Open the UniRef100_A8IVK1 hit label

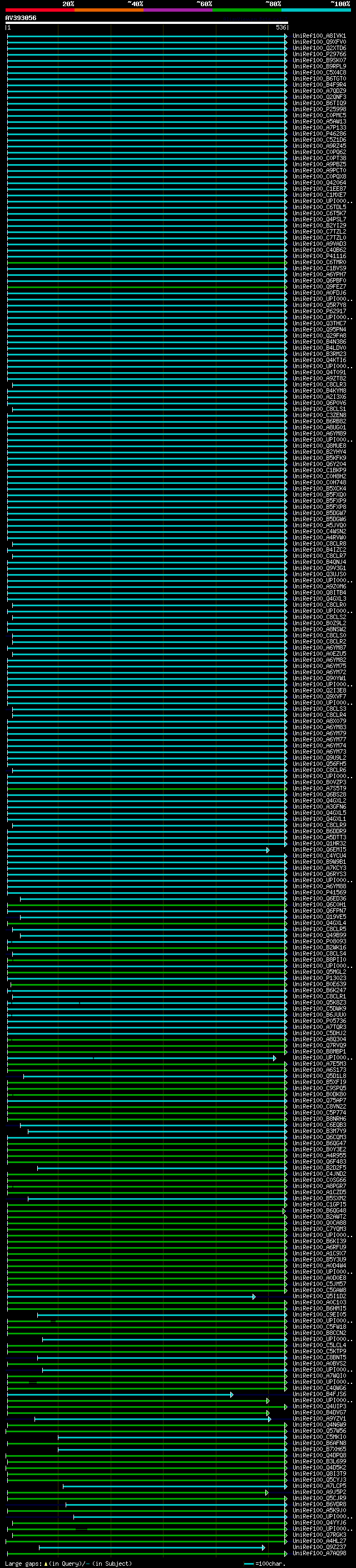tap(319, 36)
